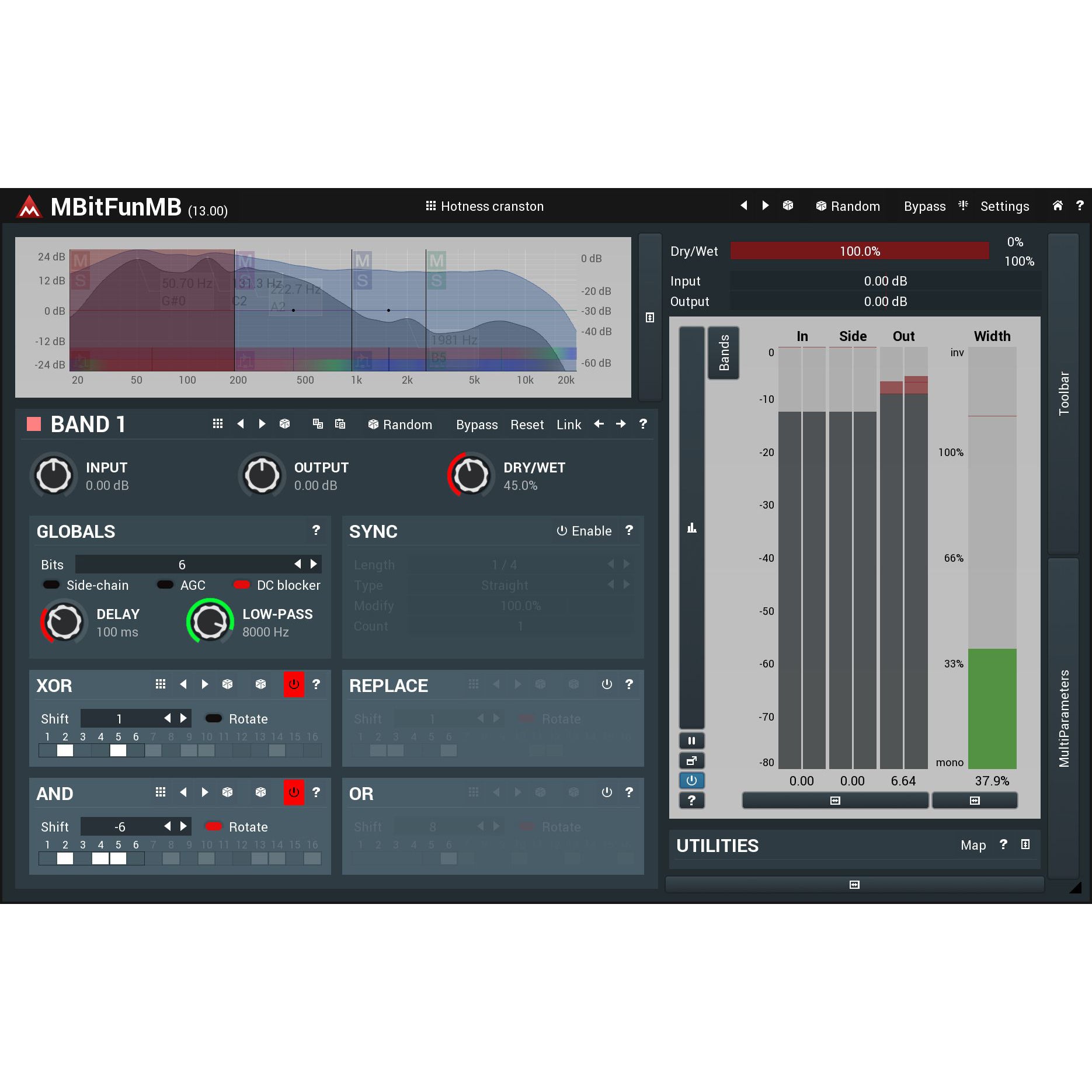Click the dice icon next to the preset arrows
The image size is (1092, 1092).
point(788,206)
